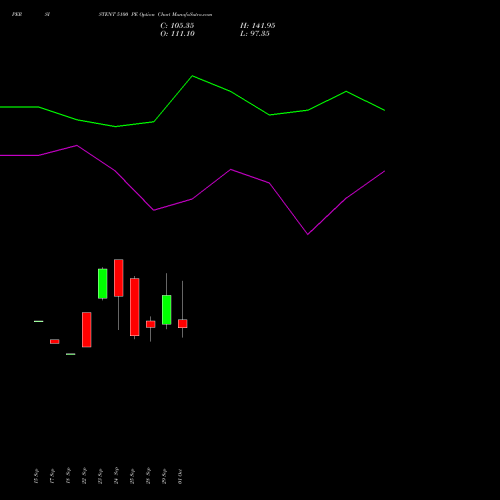Select the red candlestick for 22 Sep
This screenshot has width=500, height=500.
tap(87, 330)
